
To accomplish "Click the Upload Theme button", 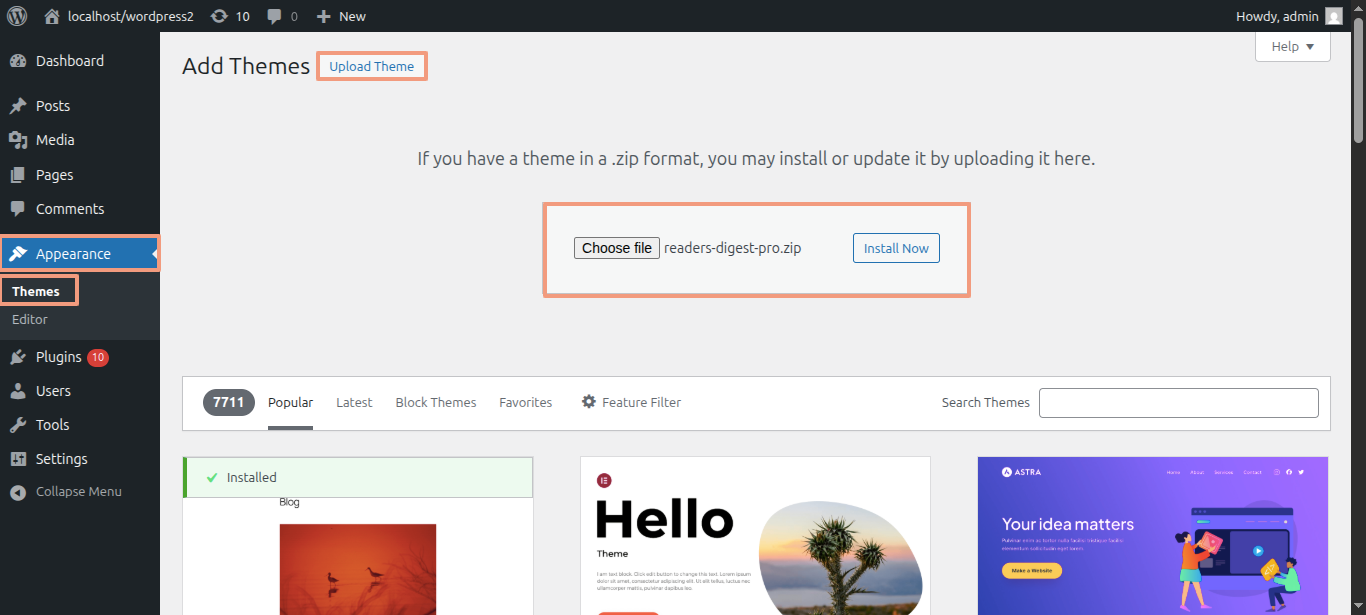I will (x=371, y=67).
